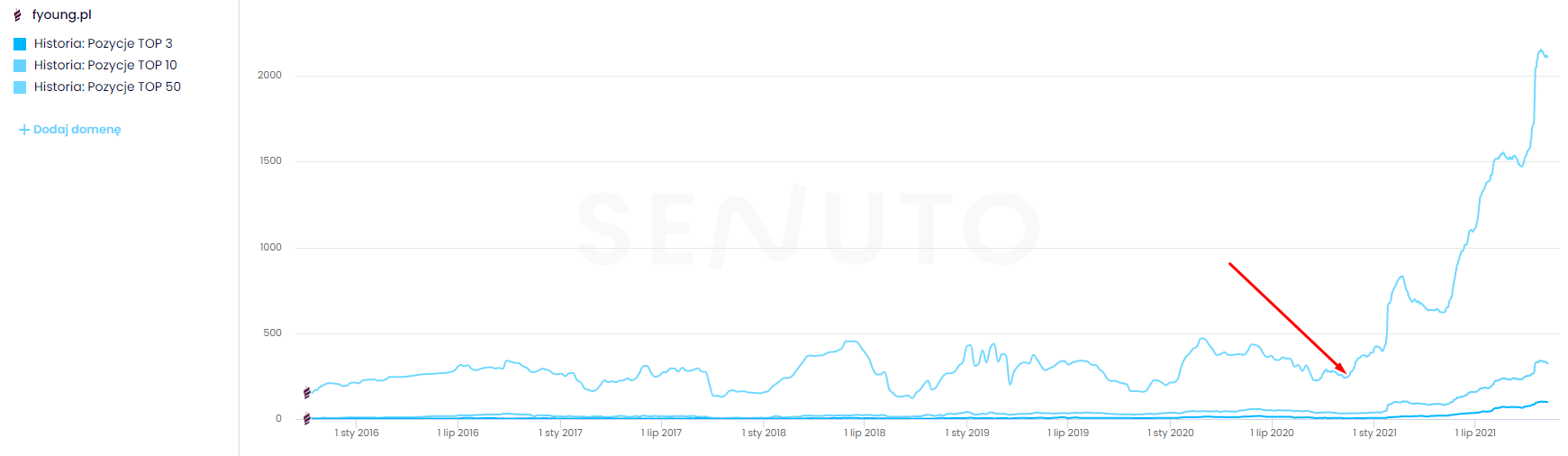Screen dimensions: 1568x456
Task: Click the peak of the TOP 50 line
Action: click(x=1541, y=50)
